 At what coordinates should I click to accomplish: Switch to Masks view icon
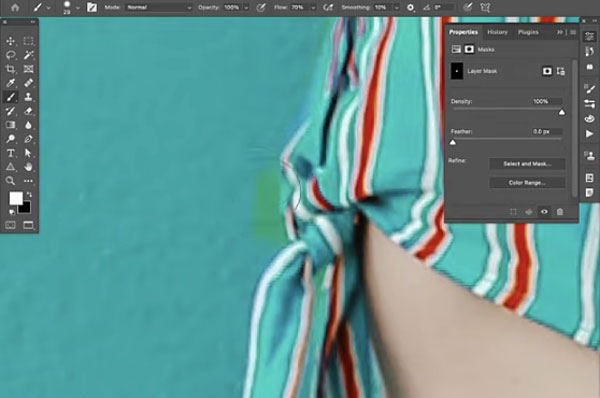[x=469, y=49]
